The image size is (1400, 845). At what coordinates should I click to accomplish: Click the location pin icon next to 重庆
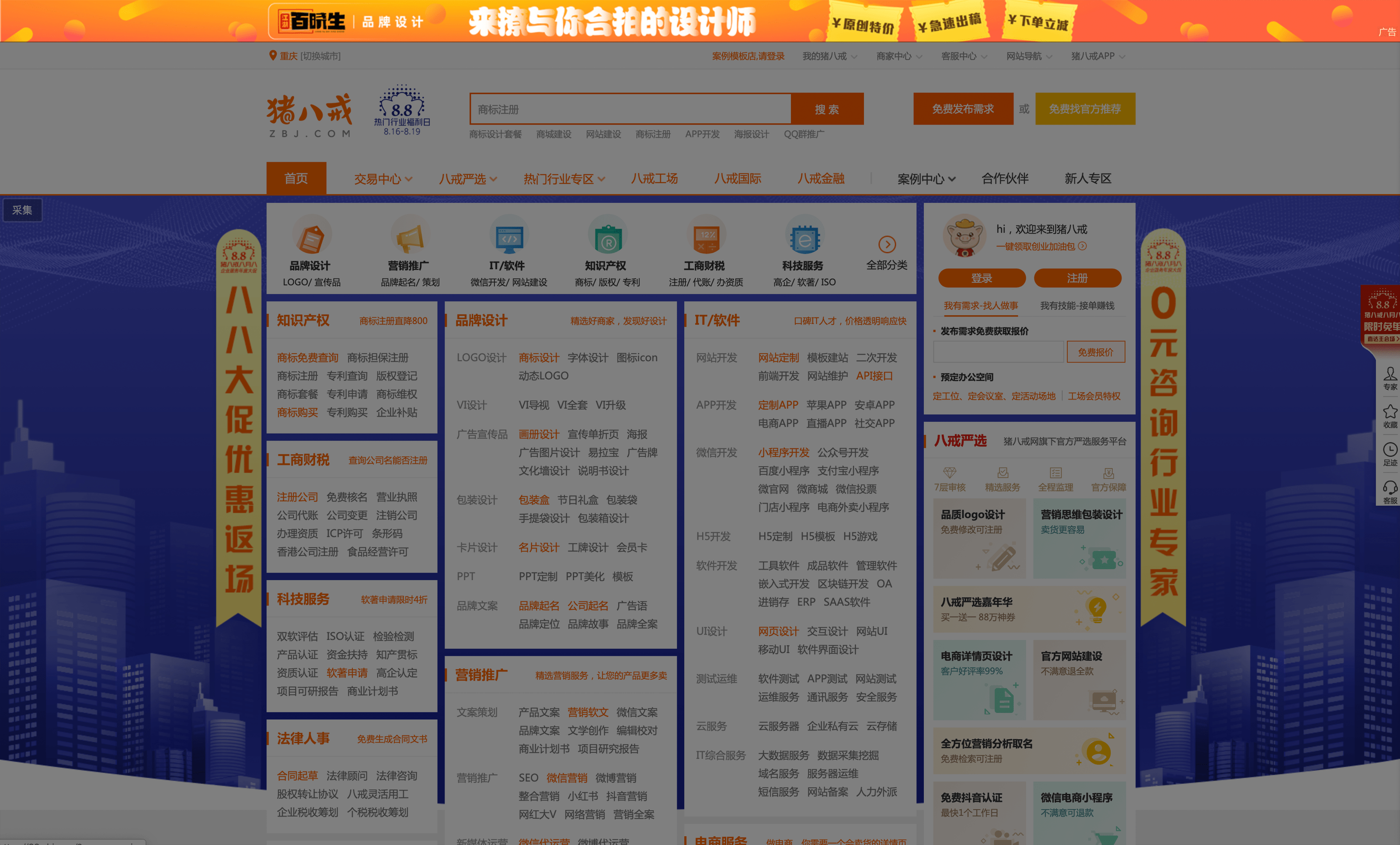[x=273, y=56]
